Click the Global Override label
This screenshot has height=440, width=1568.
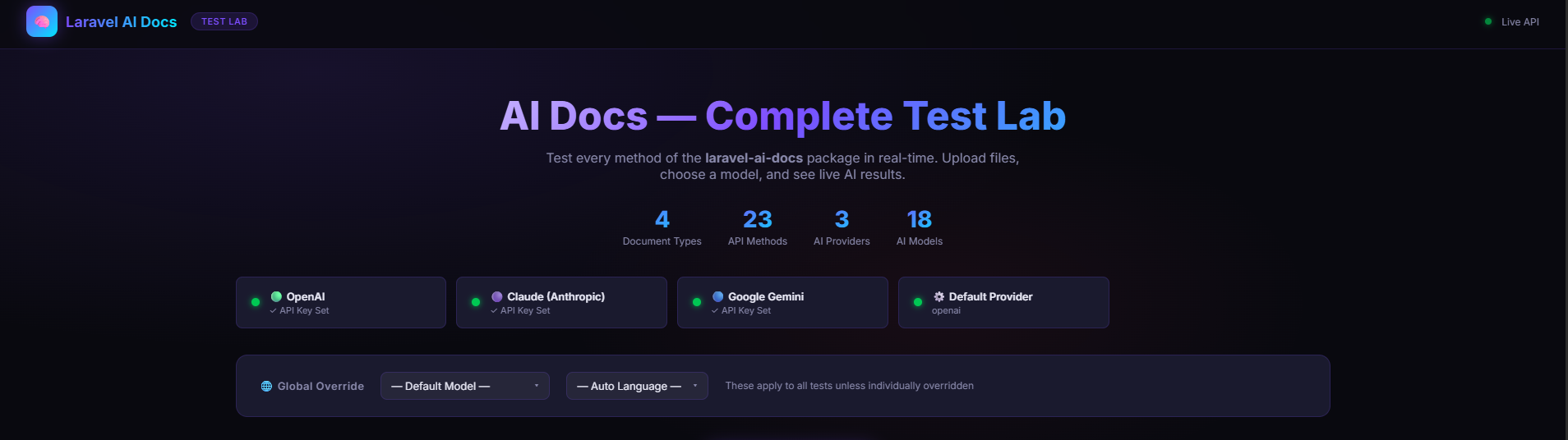point(321,386)
